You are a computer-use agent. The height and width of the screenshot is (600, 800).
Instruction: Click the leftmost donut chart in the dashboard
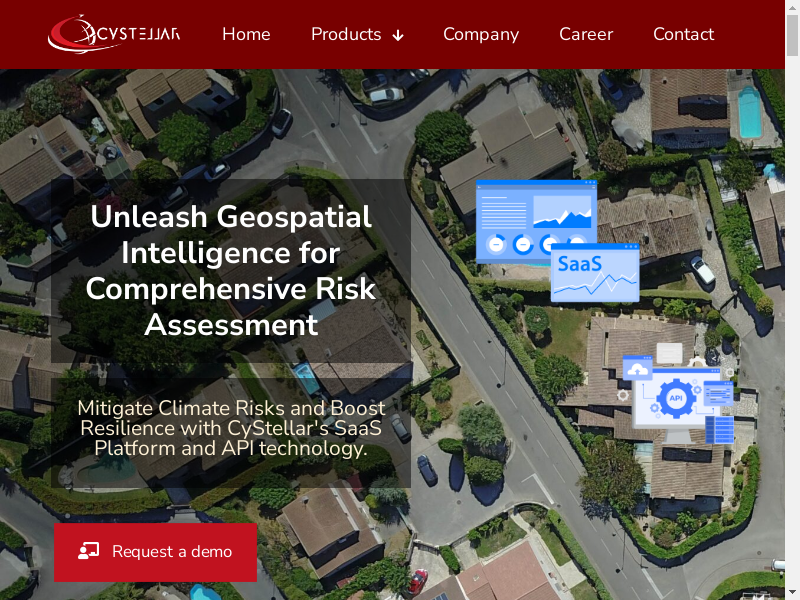pos(496,244)
